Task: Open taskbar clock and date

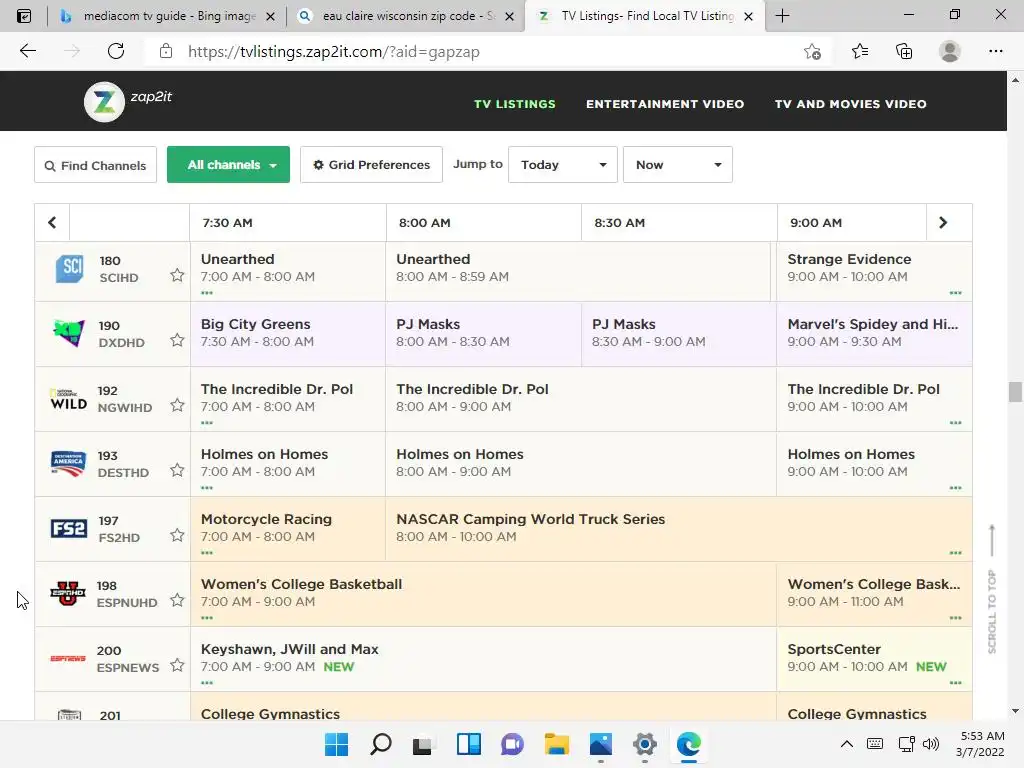Action: 981,744
